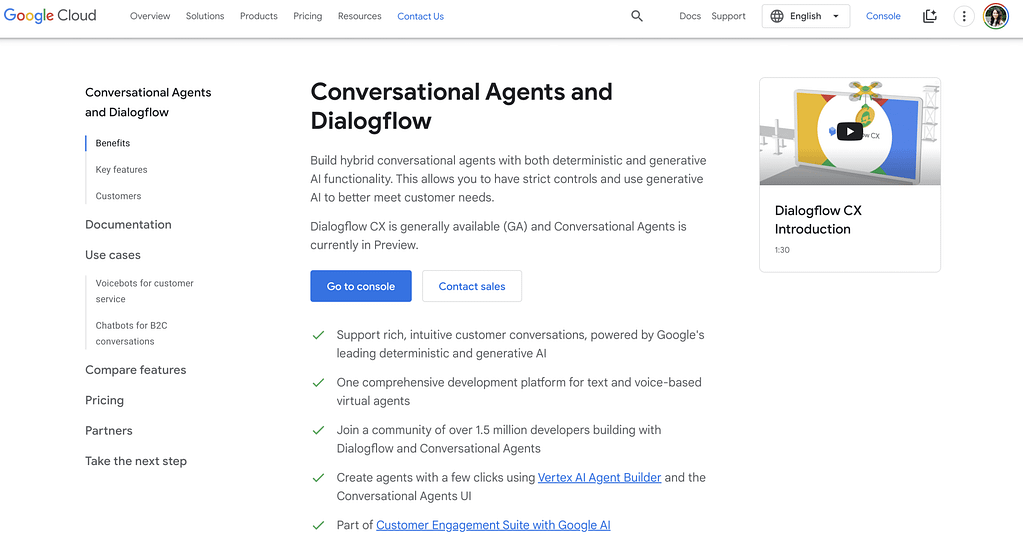Open the search magnifier icon
This screenshot has width=1023, height=545.
pos(637,16)
